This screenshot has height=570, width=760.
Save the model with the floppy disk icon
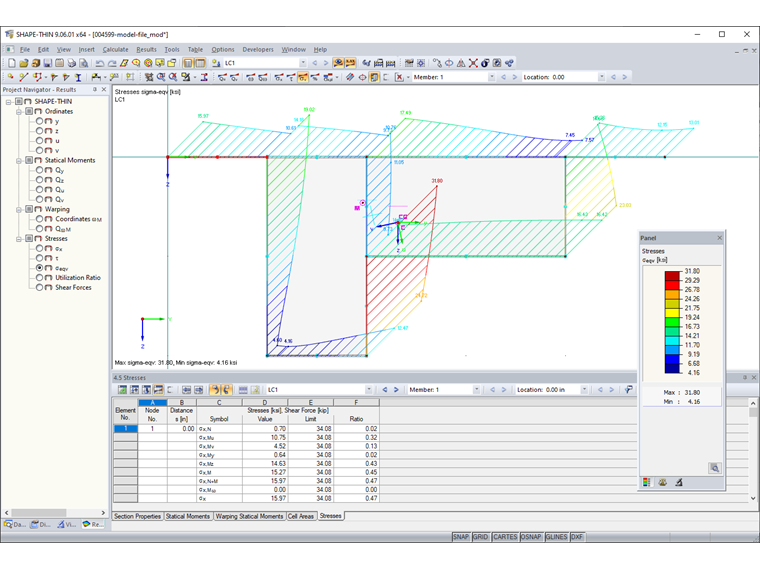coord(48,63)
